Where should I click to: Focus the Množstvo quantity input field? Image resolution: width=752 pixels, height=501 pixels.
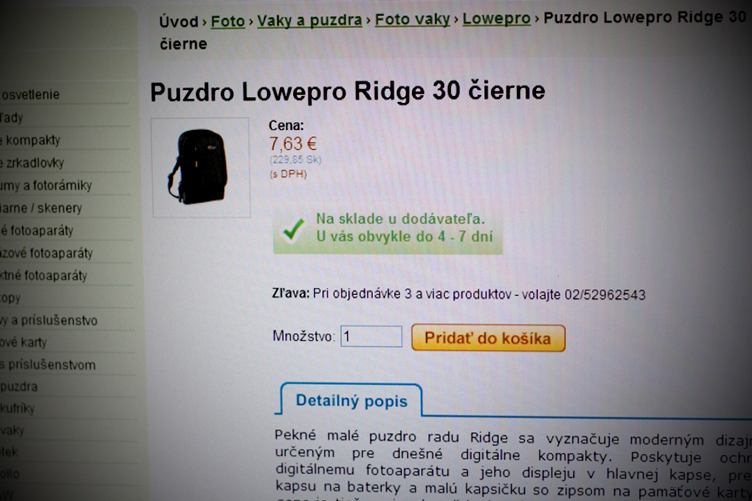tap(371, 336)
